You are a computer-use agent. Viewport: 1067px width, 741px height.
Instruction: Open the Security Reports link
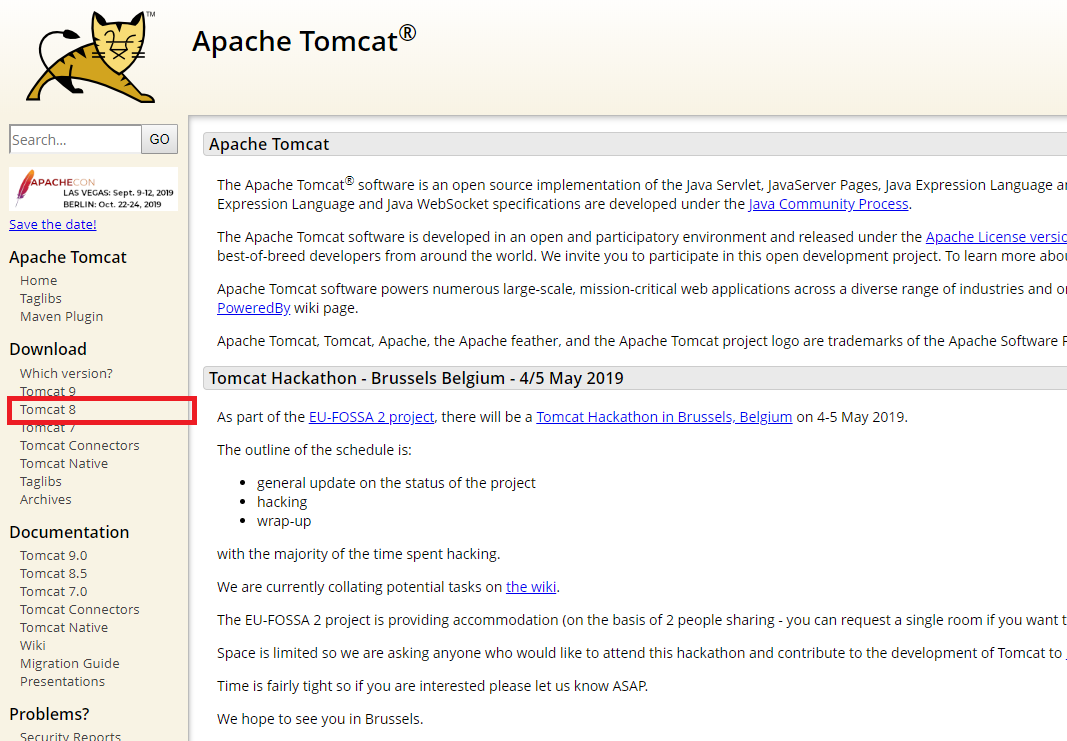[71, 736]
